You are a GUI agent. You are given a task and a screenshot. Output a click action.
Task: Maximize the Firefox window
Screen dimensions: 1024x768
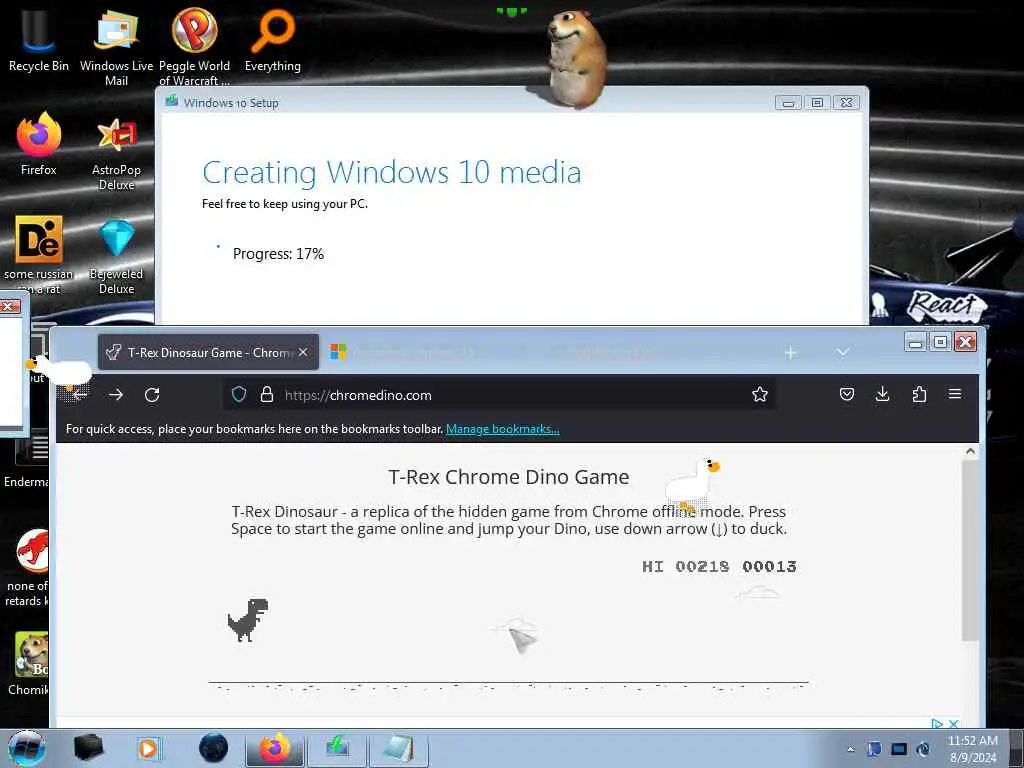pyautogui.click(x=940, y=342)
